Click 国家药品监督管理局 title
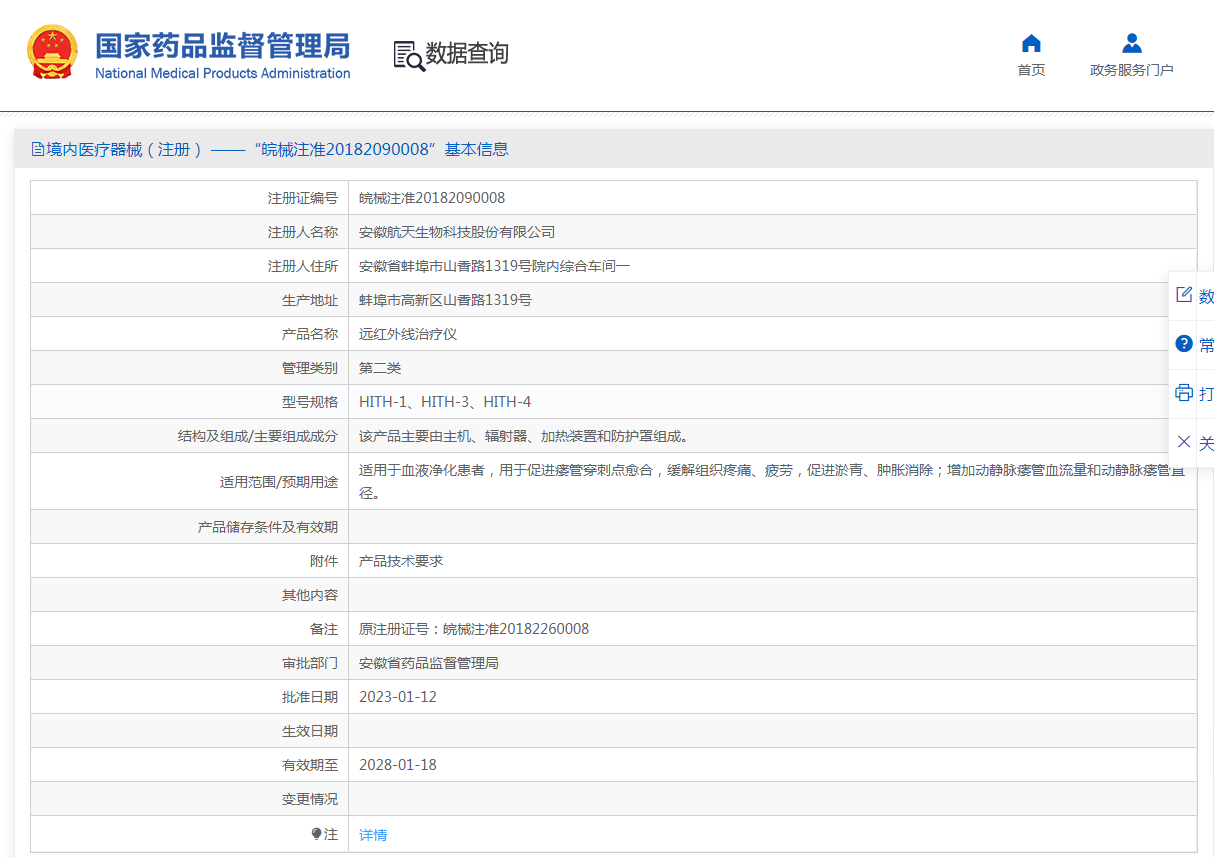This screenshot has height=858, width=1214. (223, 46)
